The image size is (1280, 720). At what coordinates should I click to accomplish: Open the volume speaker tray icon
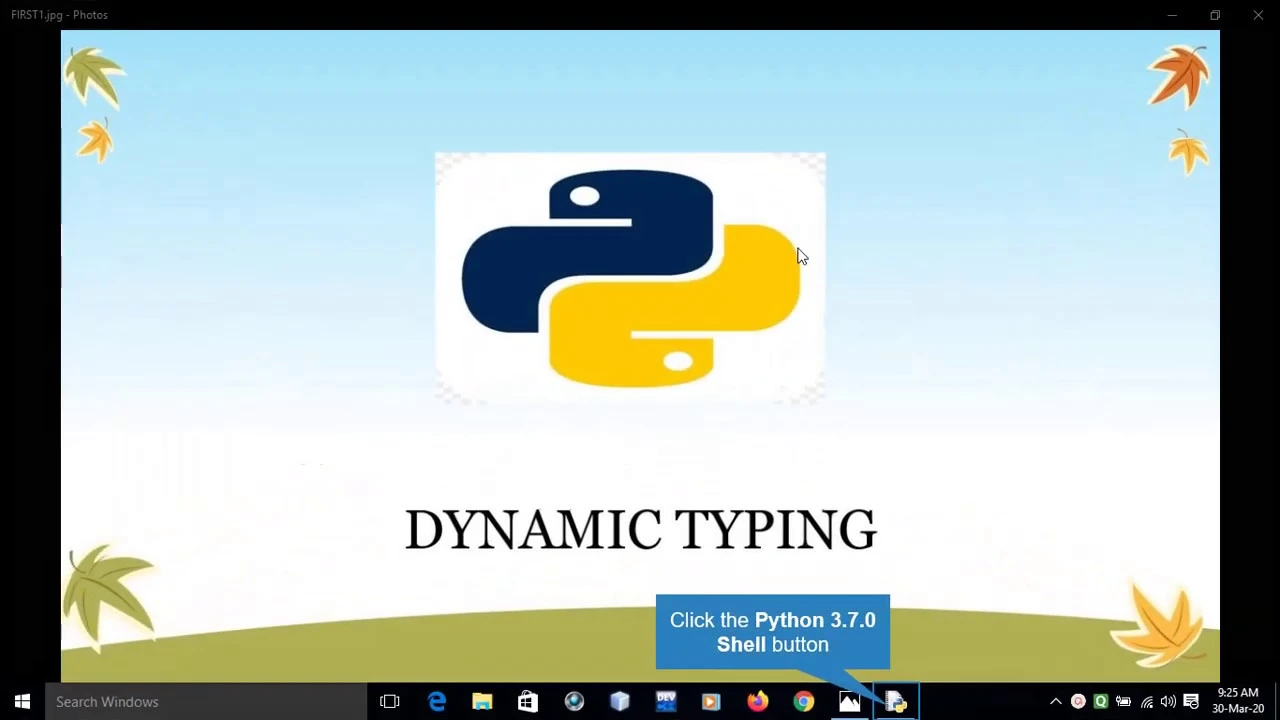pos(1168,702)
